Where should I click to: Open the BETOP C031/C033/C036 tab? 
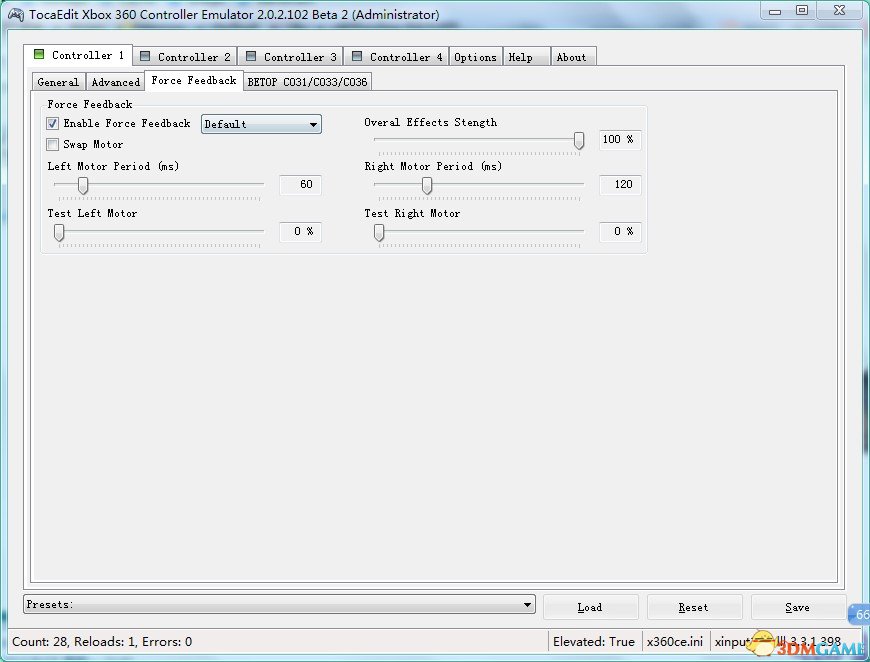pyautogui.click(x=307, y=82)
